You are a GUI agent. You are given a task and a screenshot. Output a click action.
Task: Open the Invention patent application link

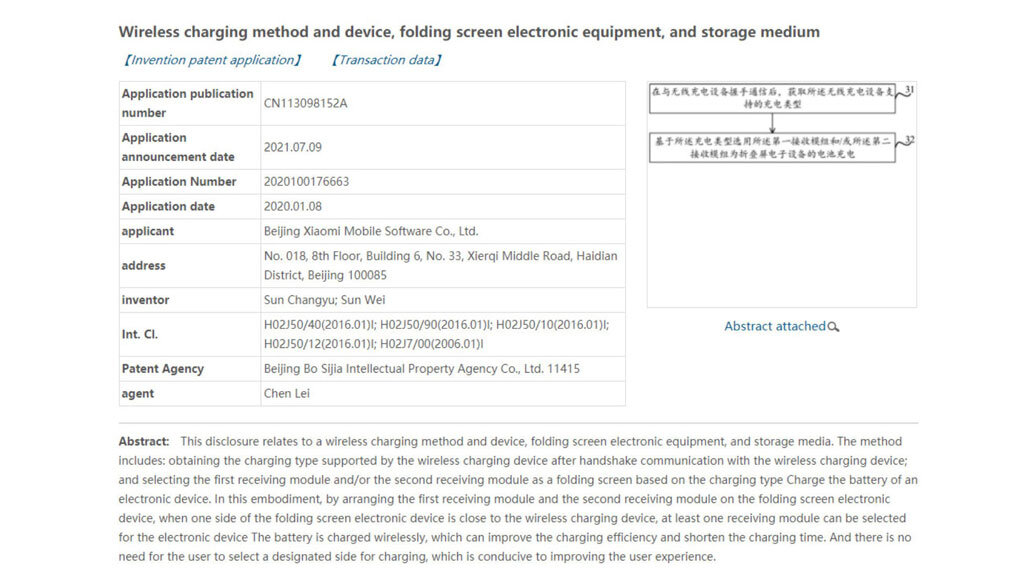(210, 60)
